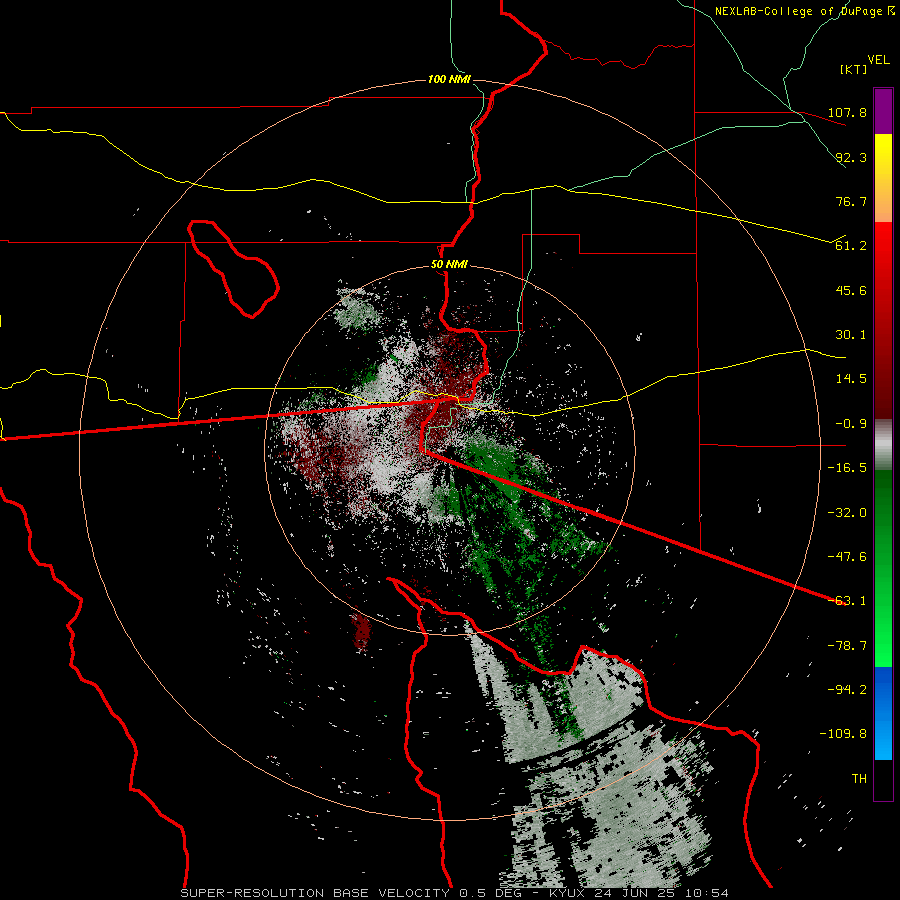
Task: Click the VEL legend title
Action: tap(878, 60)
